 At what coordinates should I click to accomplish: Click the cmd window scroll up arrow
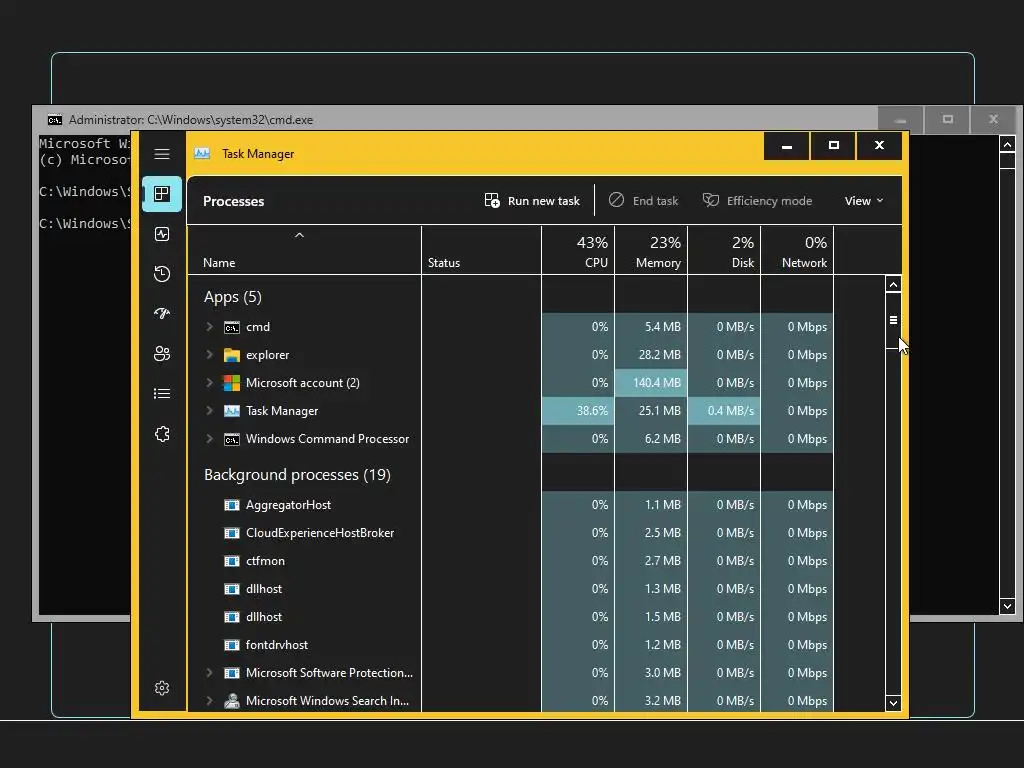pyautogui.click(x=1007, y=144)
